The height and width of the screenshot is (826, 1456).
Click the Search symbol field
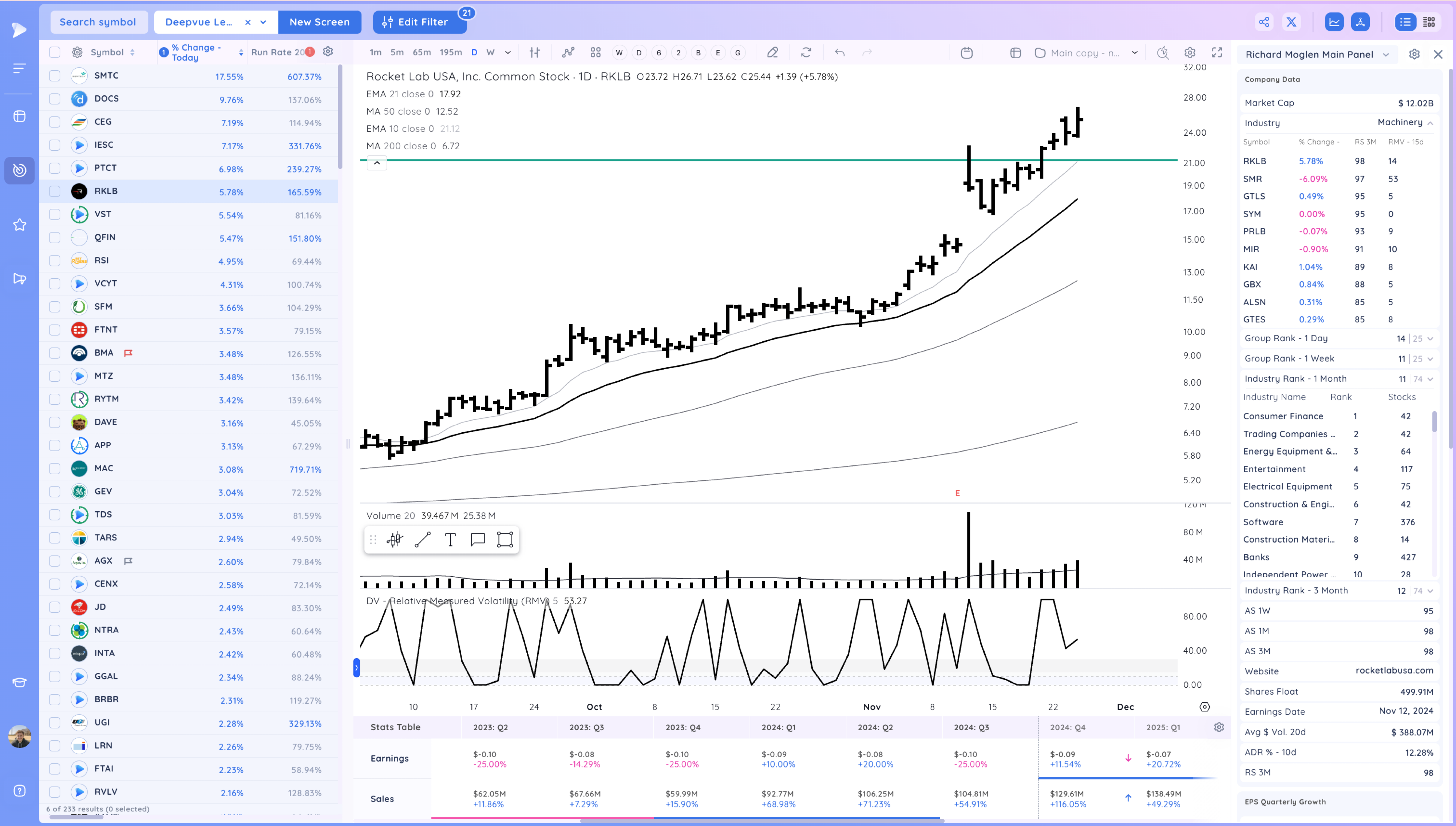pyautogui.click(x=99, y=22)
